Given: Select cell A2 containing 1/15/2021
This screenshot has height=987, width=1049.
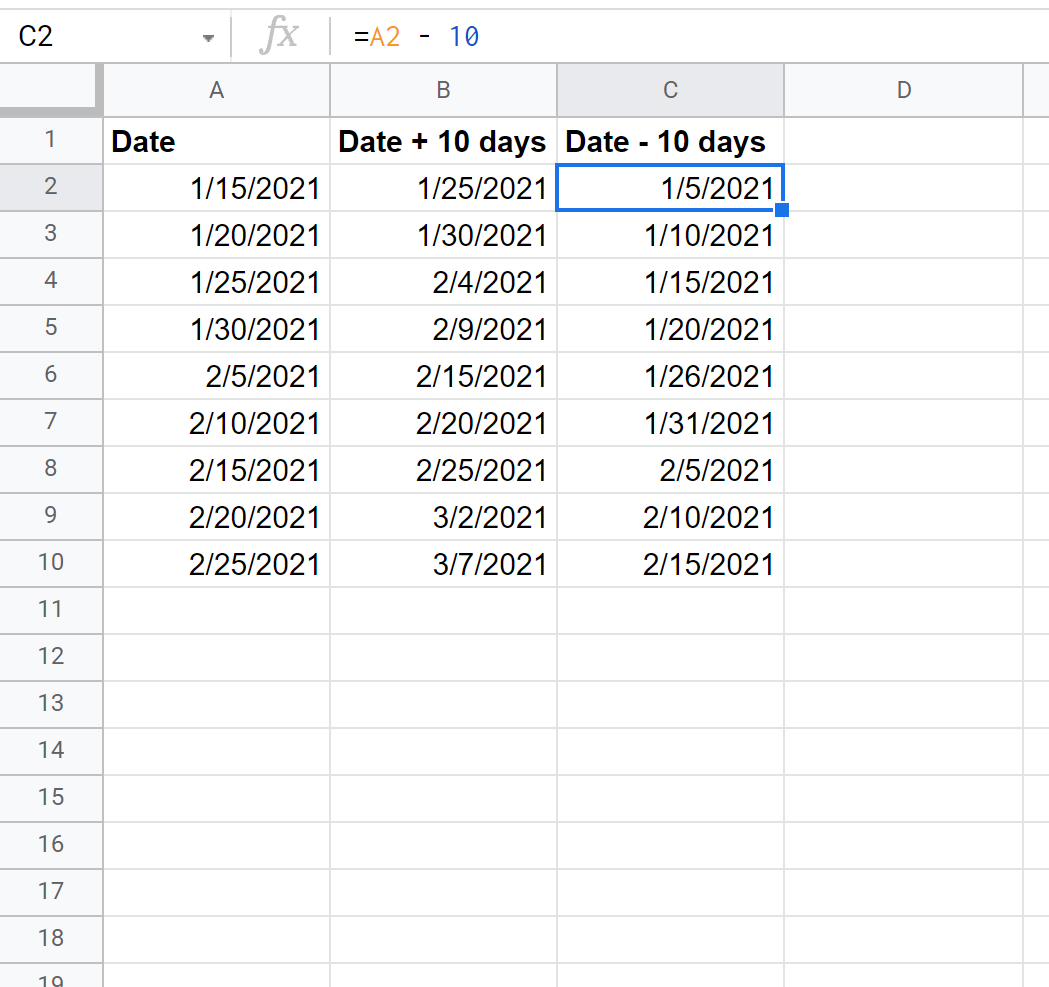Looking at the screenshot, I should (x=216, y=188).
